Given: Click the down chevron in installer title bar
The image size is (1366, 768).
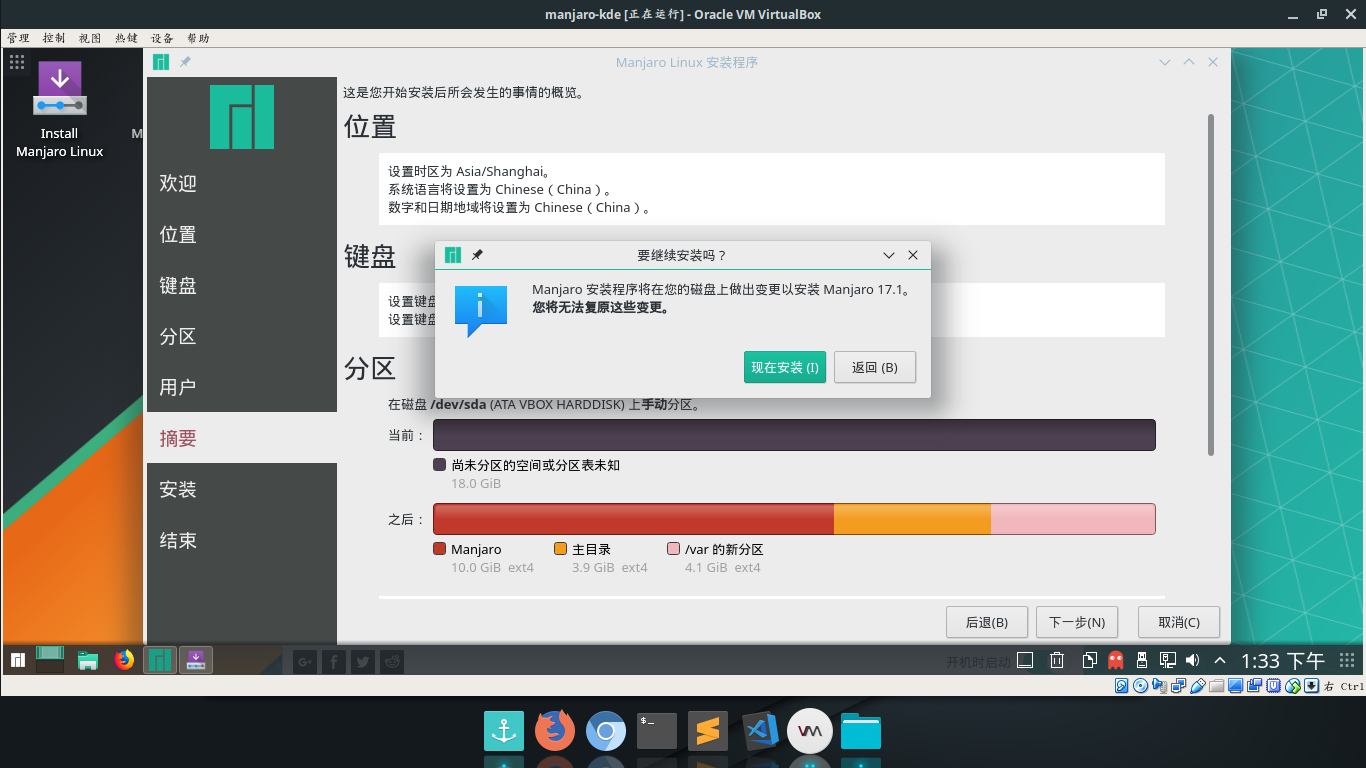Looking at the screenshot, I should (1165, 62).
